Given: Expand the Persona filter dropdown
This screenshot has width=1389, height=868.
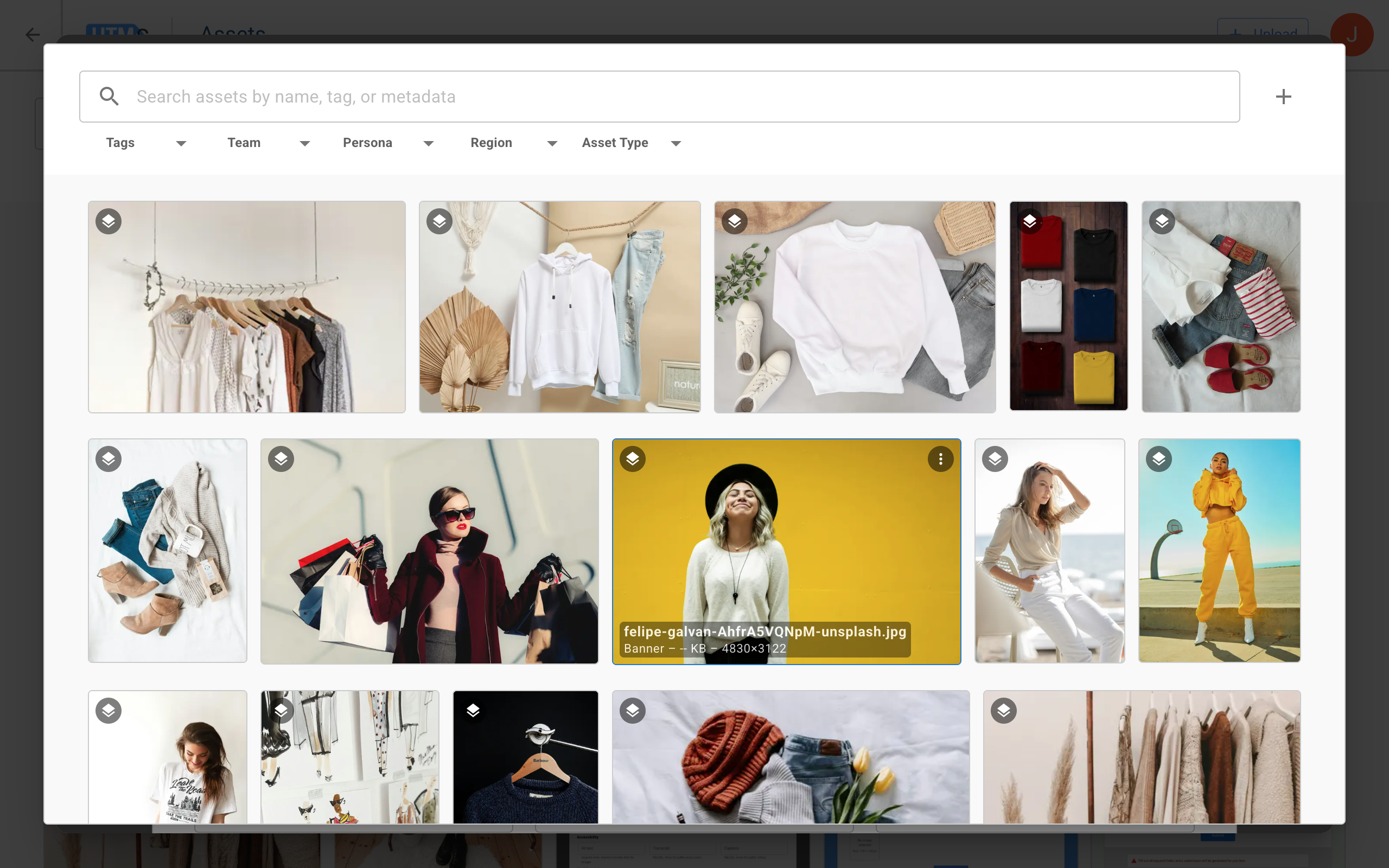Looking at the screenshot, I should pos(388,143).
